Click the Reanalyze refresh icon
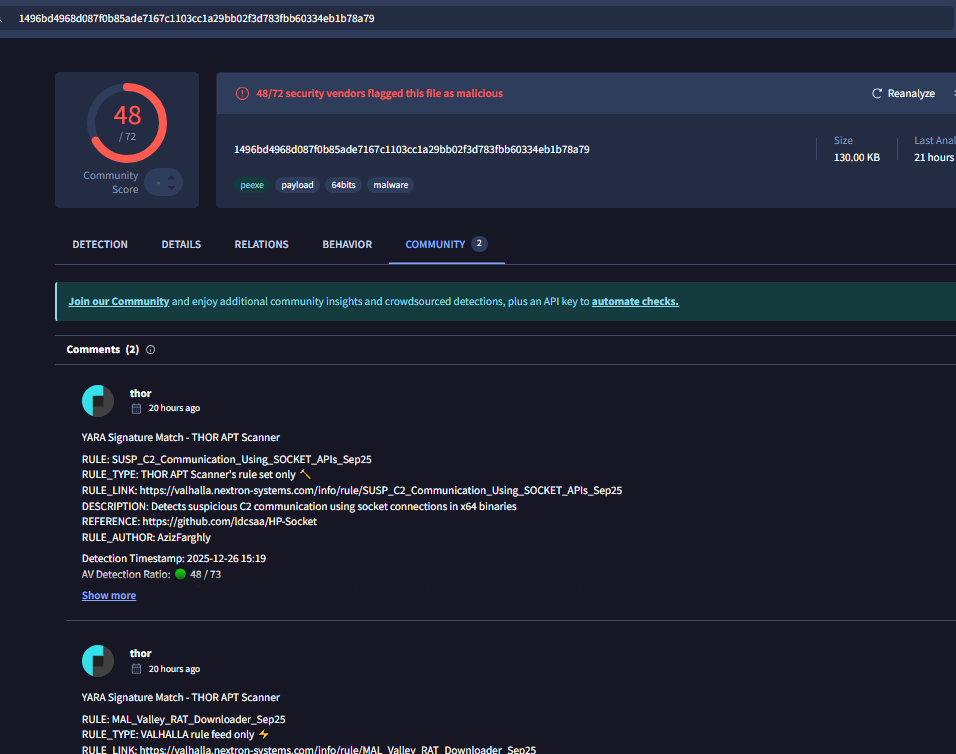Image resolution: width=956 pixels, height=754 pixels. pos(877,93)
